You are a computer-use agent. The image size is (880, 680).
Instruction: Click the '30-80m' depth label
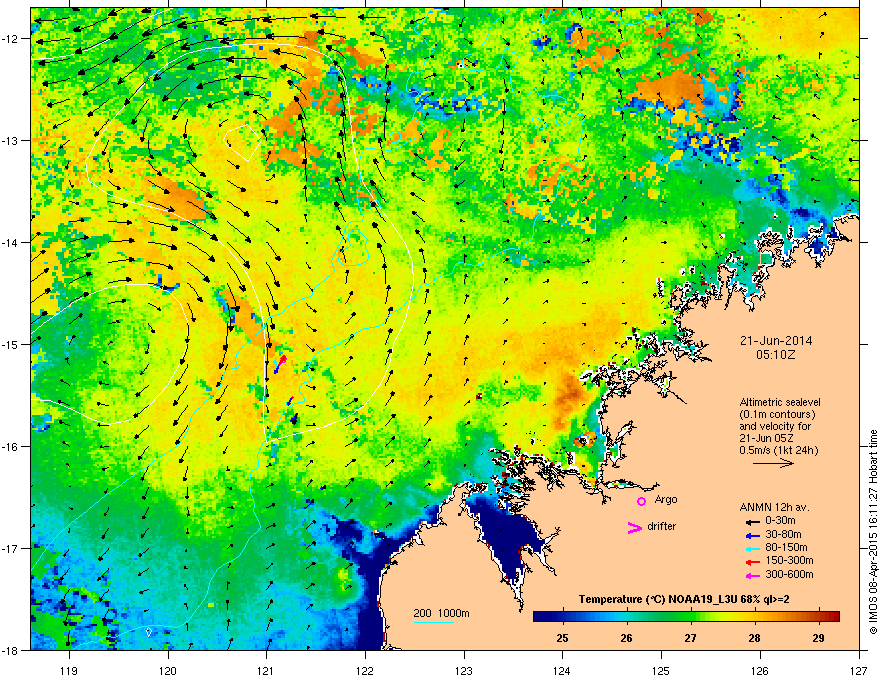point(783,534)
